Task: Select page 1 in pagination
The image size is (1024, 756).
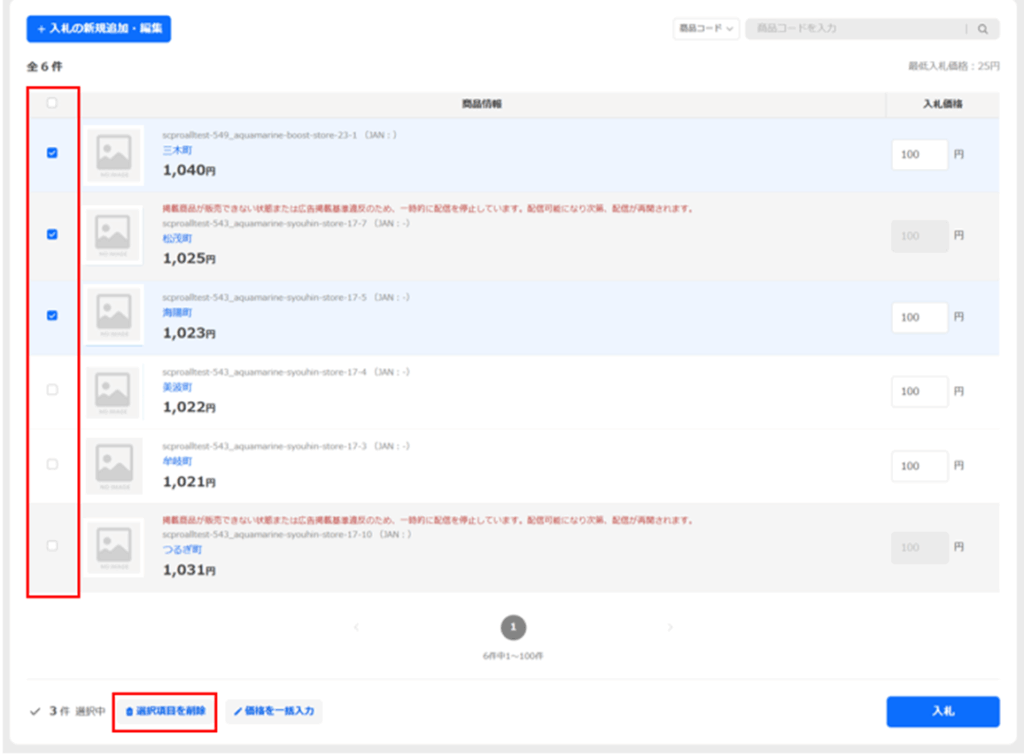Action: pyautogui.click(x=513, y=627)
